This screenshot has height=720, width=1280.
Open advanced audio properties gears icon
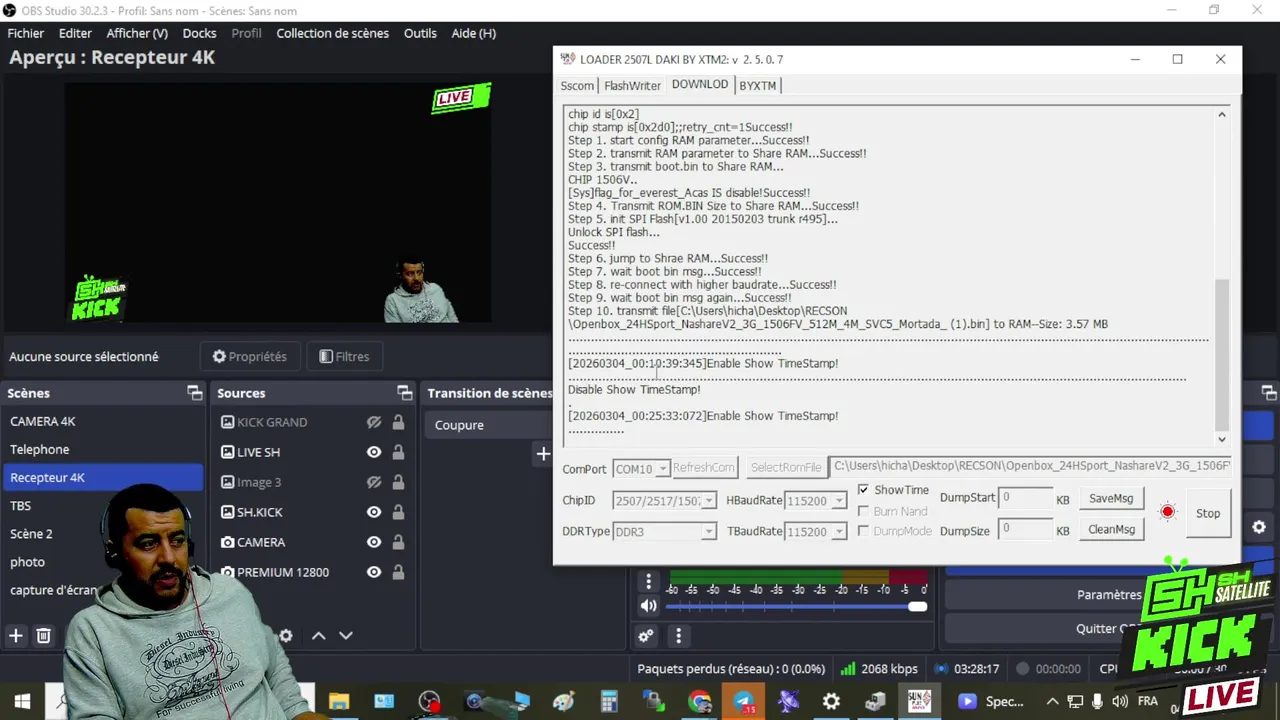[x=646, y=635]
